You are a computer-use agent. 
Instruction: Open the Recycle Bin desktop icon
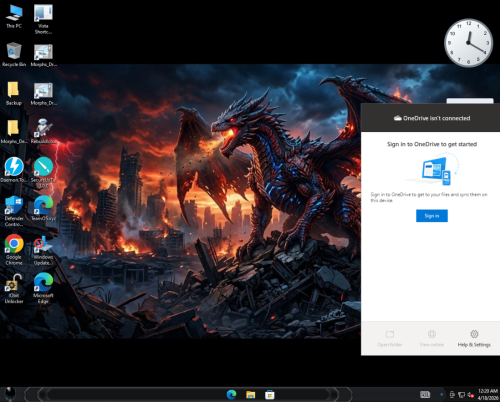(x=14, y=54)
